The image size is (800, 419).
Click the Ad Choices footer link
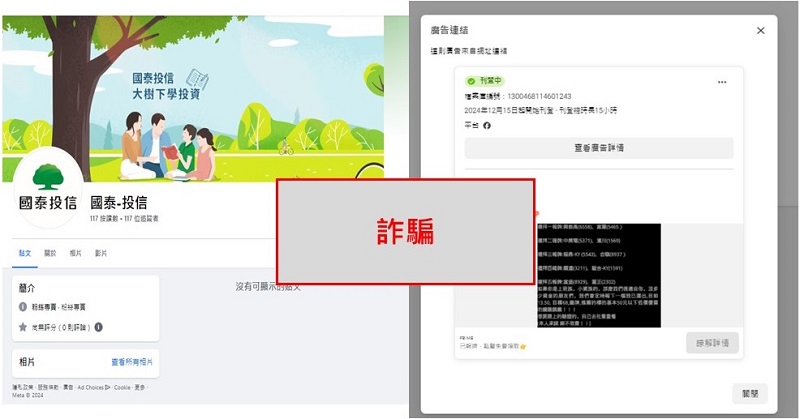tap(93, 387)
